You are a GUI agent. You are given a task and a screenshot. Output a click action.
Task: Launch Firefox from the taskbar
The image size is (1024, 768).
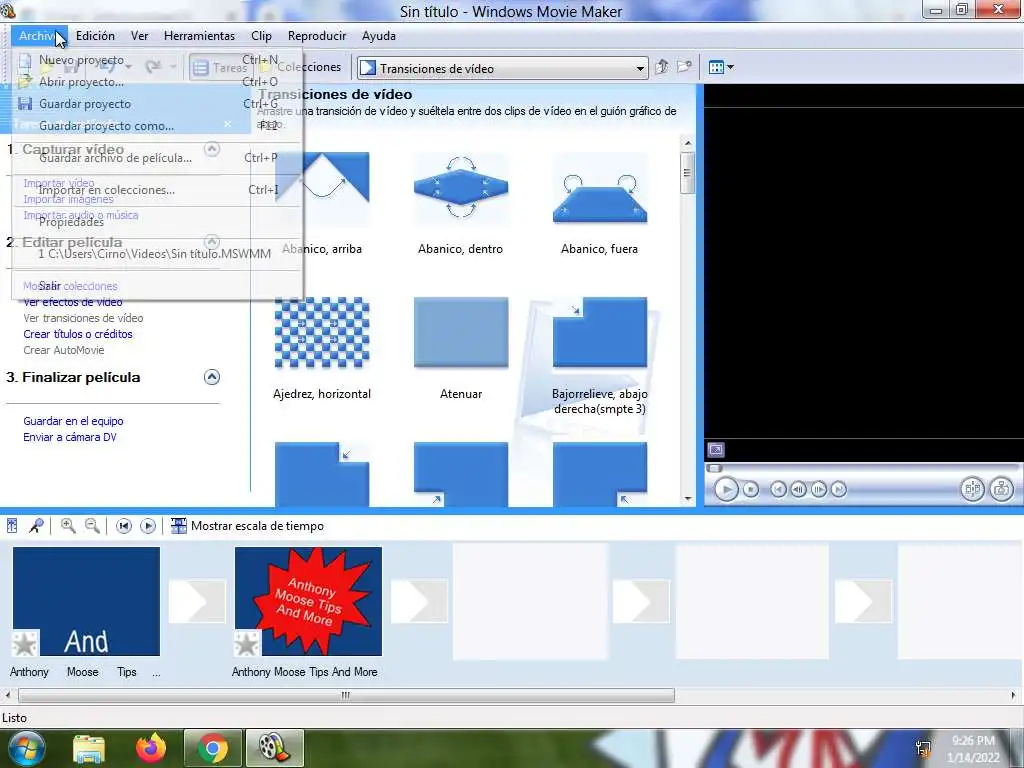151,748
